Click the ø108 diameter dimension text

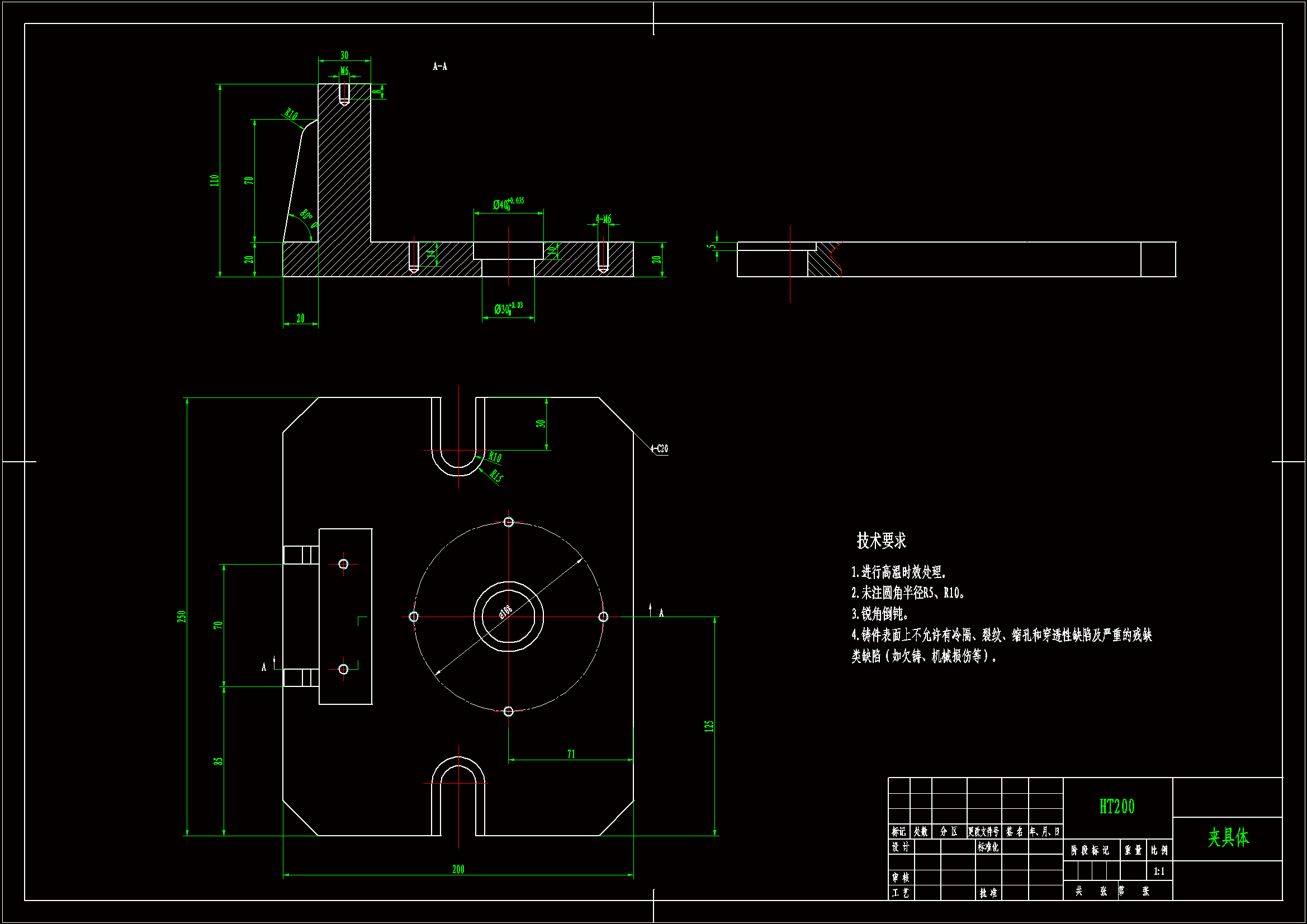click(505, 612)
